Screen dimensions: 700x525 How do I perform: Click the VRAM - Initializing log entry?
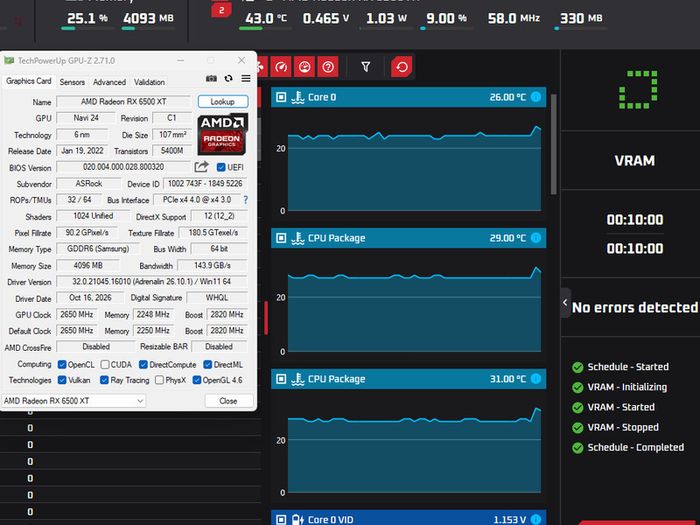(x=627, y=387)
